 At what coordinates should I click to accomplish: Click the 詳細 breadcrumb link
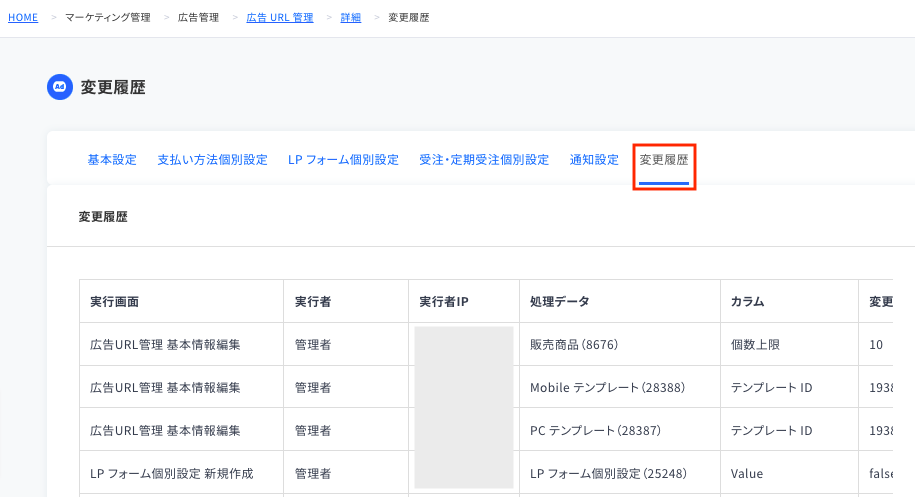click(x=351, y=18)
